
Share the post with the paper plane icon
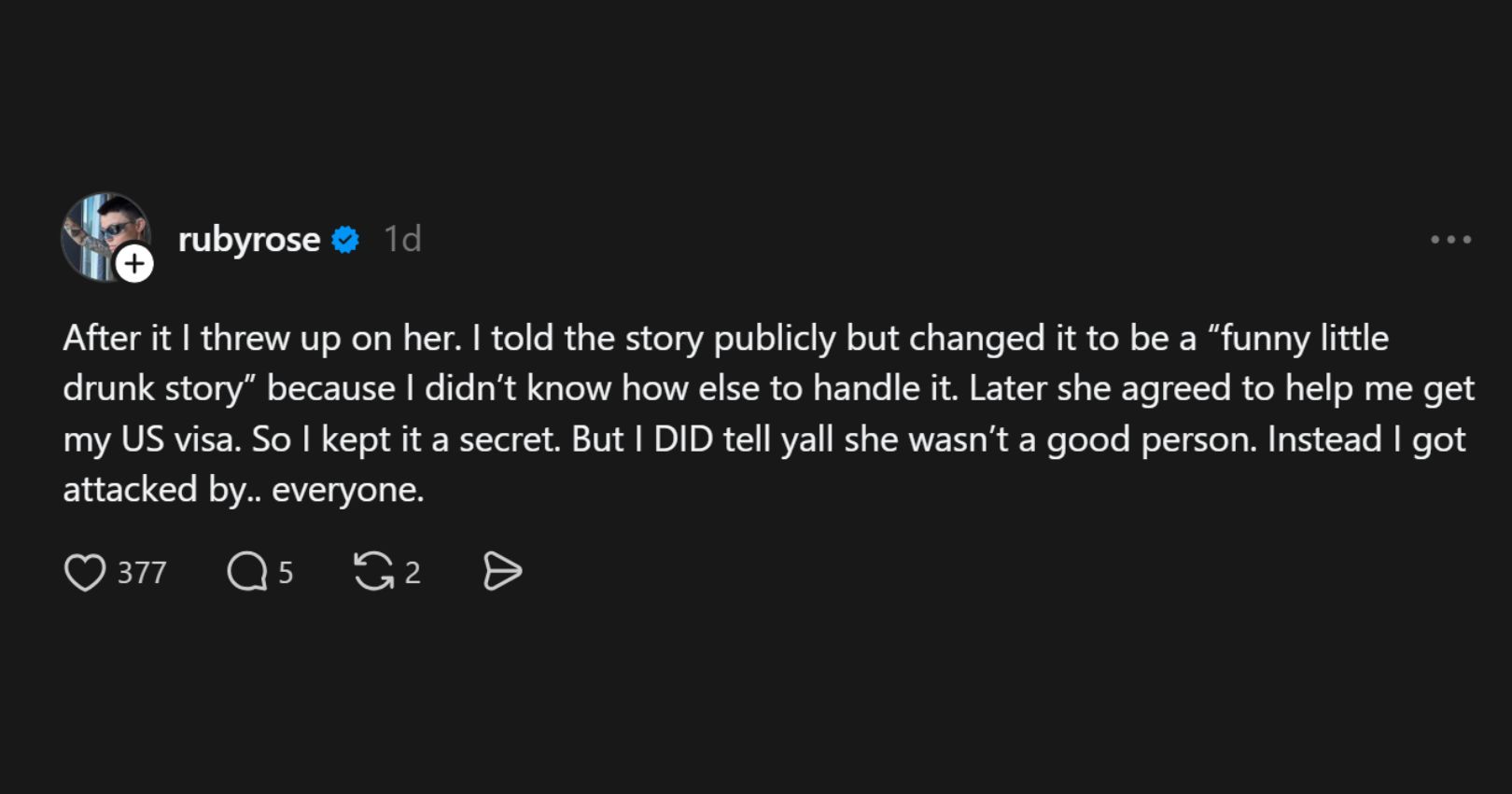point(502,572)
